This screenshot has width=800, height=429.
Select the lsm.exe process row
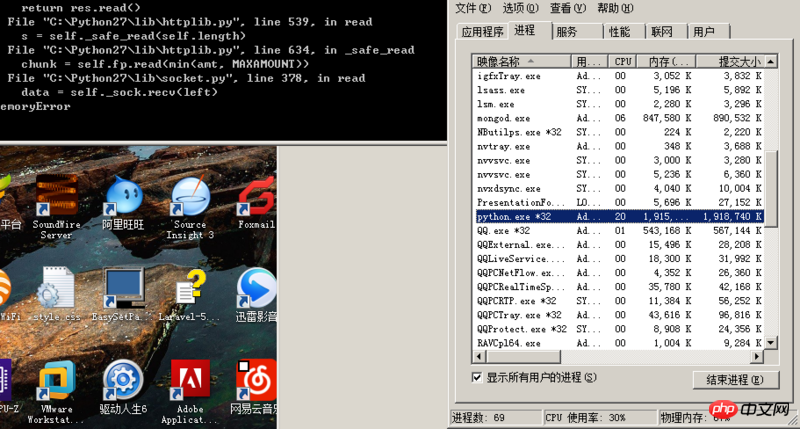click(x=619, y=104)
